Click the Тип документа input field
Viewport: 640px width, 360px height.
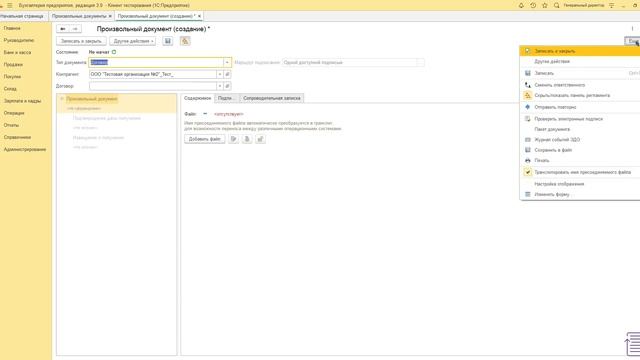pyautogui.click(x=156, y=62)
